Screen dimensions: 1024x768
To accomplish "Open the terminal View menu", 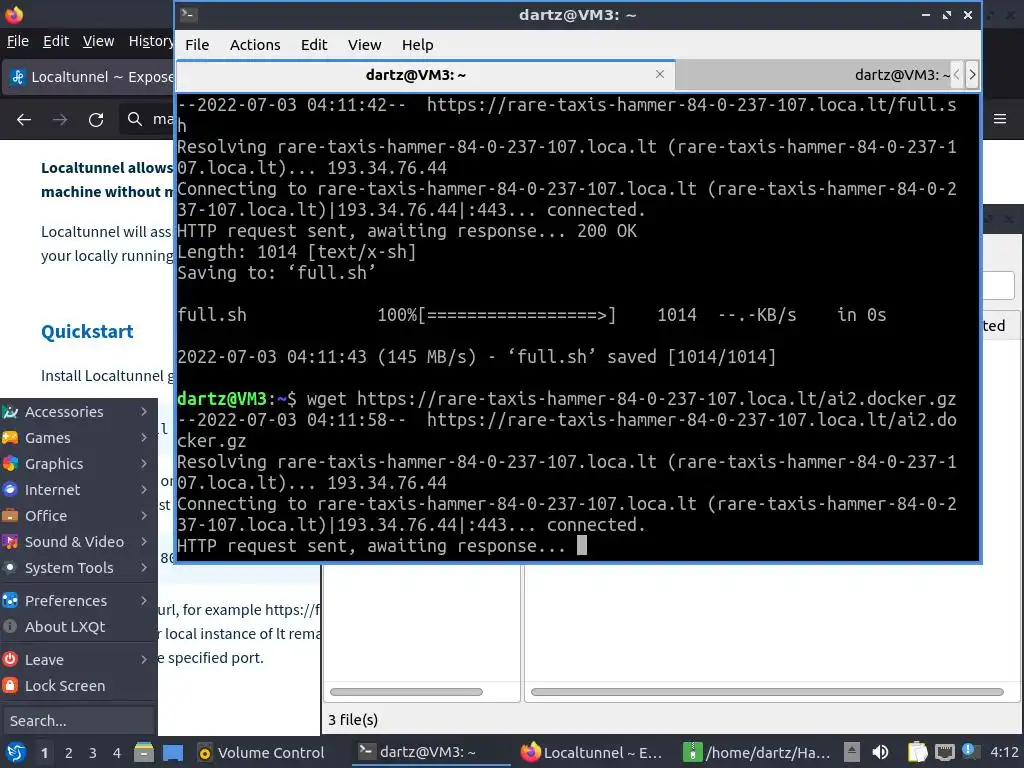I will 364,44.
